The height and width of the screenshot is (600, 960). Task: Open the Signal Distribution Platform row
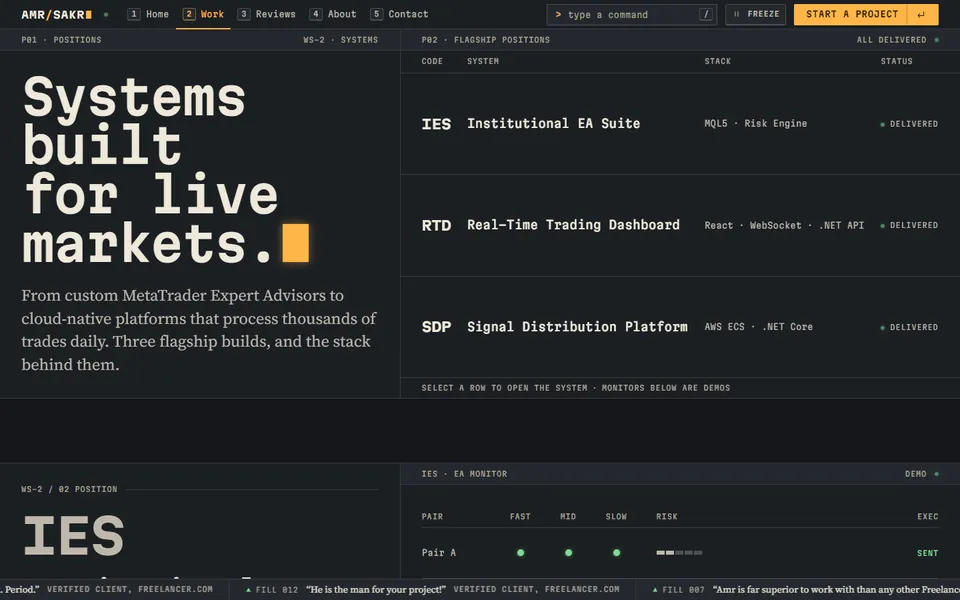680,327
